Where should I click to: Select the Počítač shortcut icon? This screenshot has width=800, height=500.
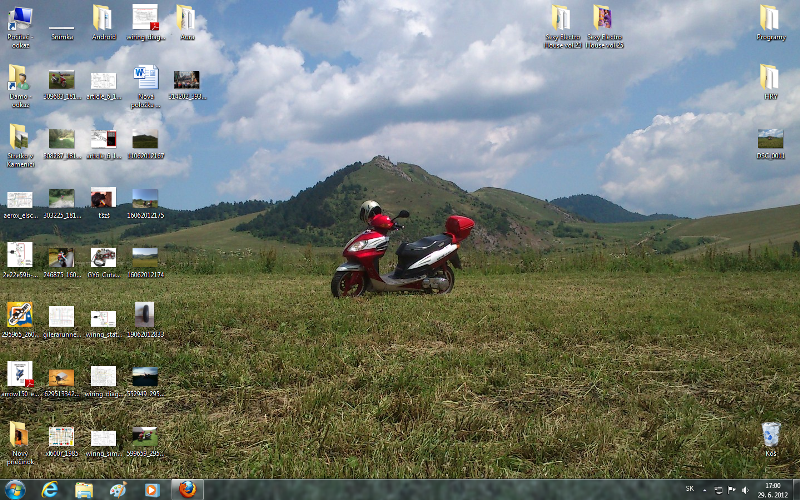19,18
